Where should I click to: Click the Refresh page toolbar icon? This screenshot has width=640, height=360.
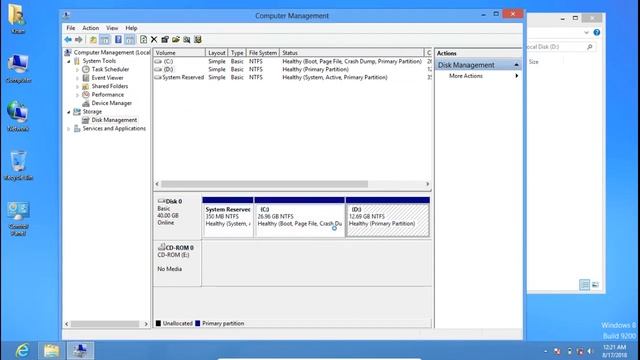pos(143,40)
